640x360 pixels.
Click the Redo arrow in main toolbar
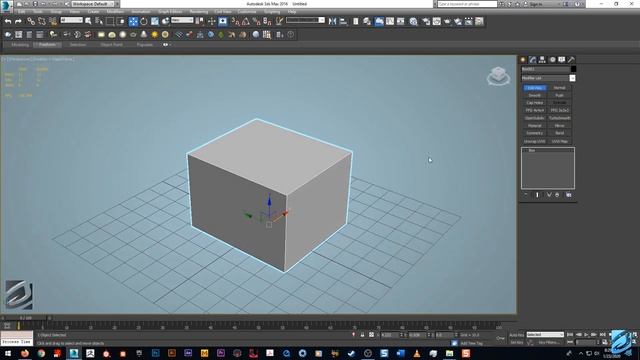18,21
